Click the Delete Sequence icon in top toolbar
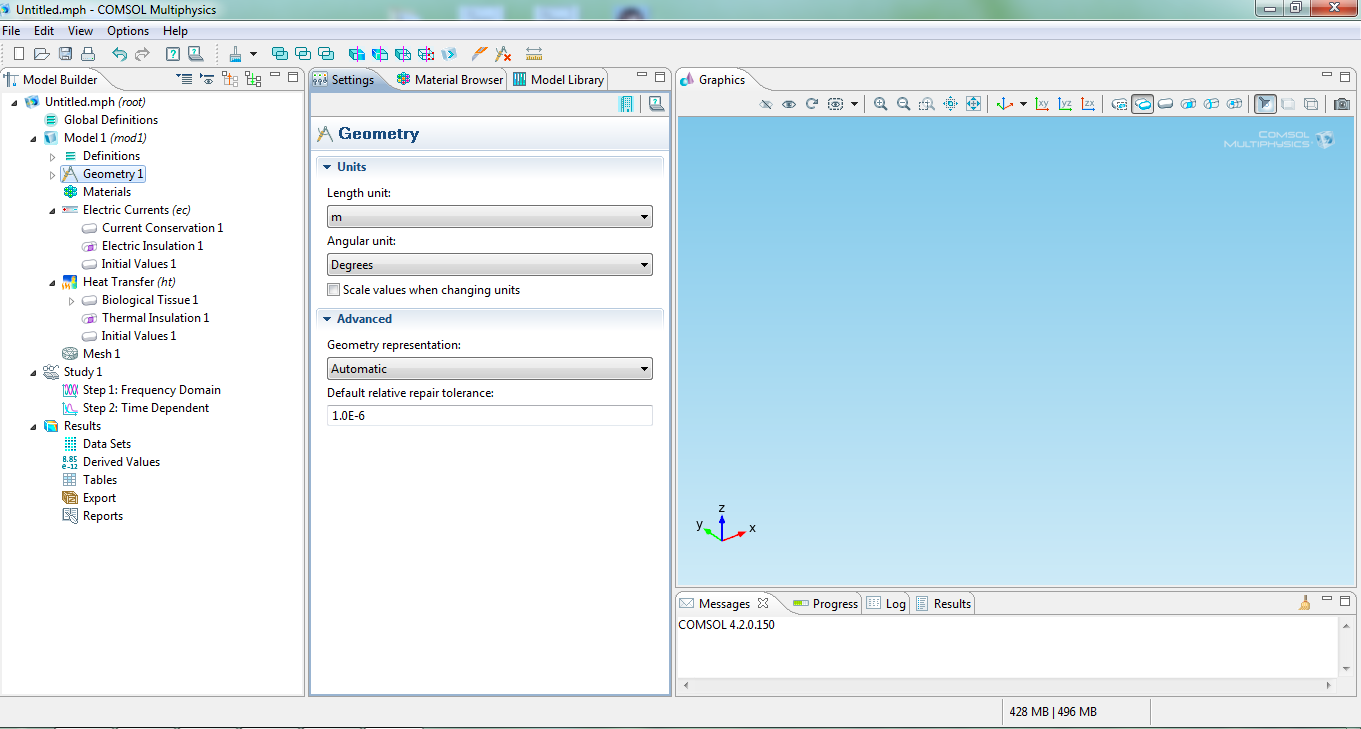Image resolution: width=1361 pixels, height=729 pixels. click(x=504, y=54)
